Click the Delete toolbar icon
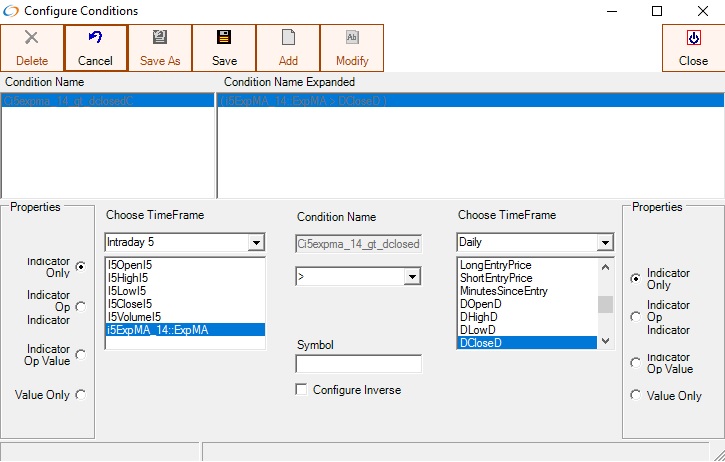Image resolution: width=725 pixels, height=462 pixels. coord(31,38)
